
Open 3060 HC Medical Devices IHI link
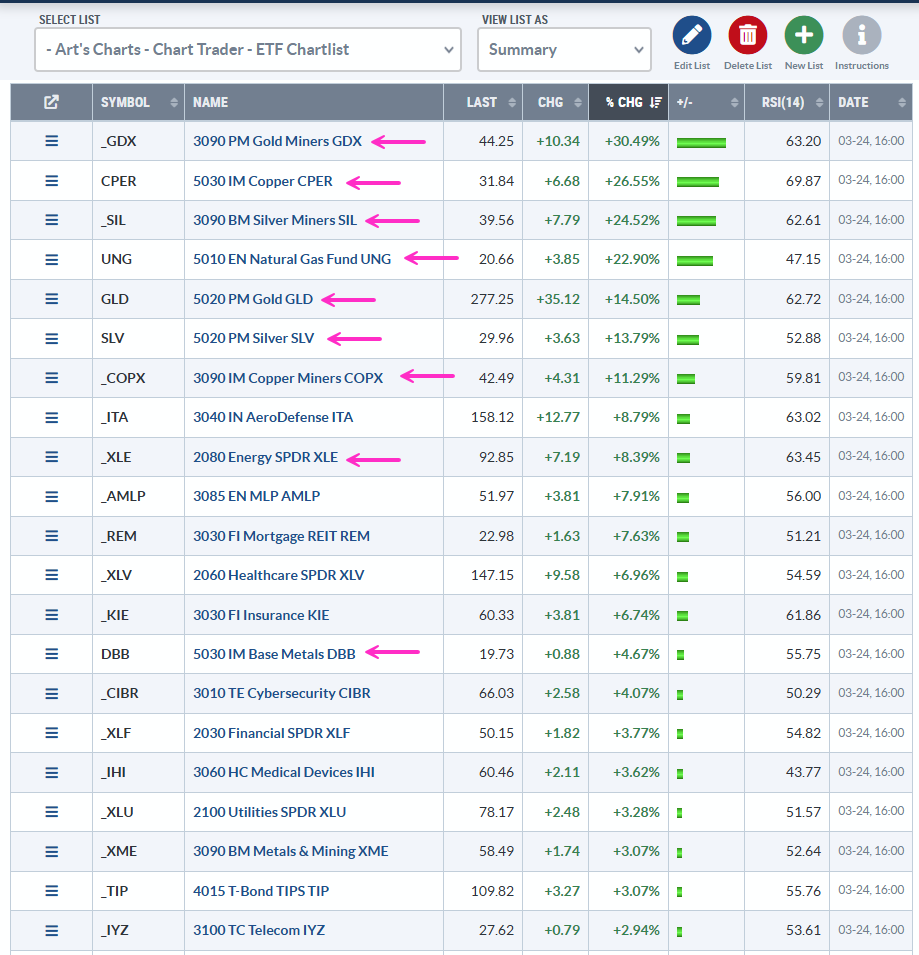[x=284, y=772]
